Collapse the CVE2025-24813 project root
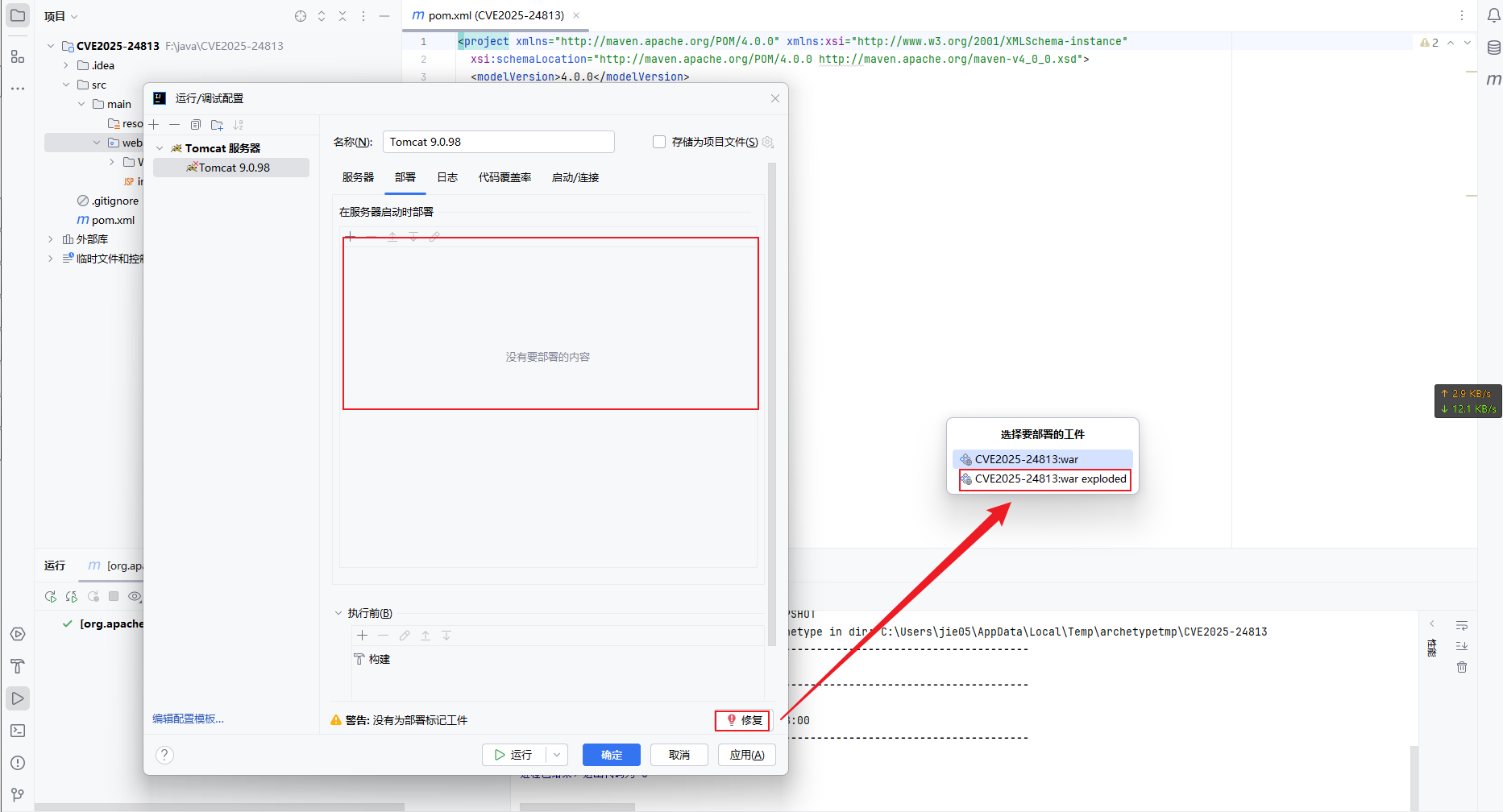Viewport: 1503px width, 812px height. point(51,46)
